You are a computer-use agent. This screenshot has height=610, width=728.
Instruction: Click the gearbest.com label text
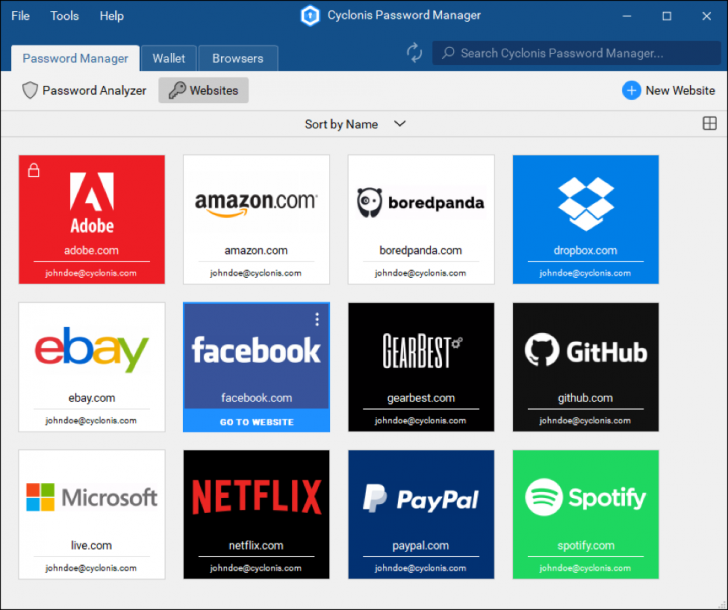click(421, 398)
